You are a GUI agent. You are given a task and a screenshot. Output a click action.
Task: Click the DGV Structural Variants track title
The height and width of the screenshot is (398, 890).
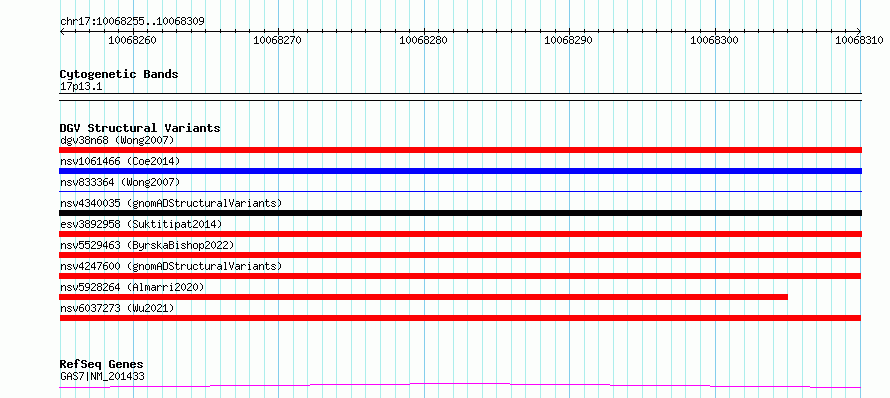140,128
